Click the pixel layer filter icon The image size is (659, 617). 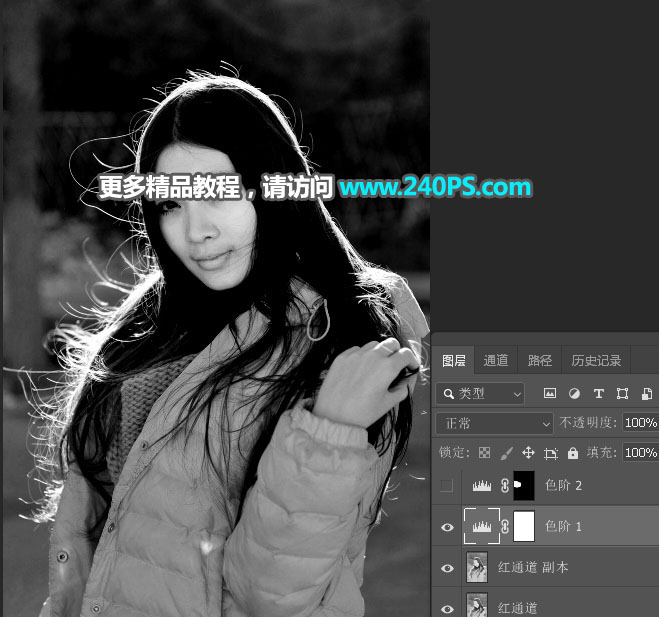click(550, 393)
